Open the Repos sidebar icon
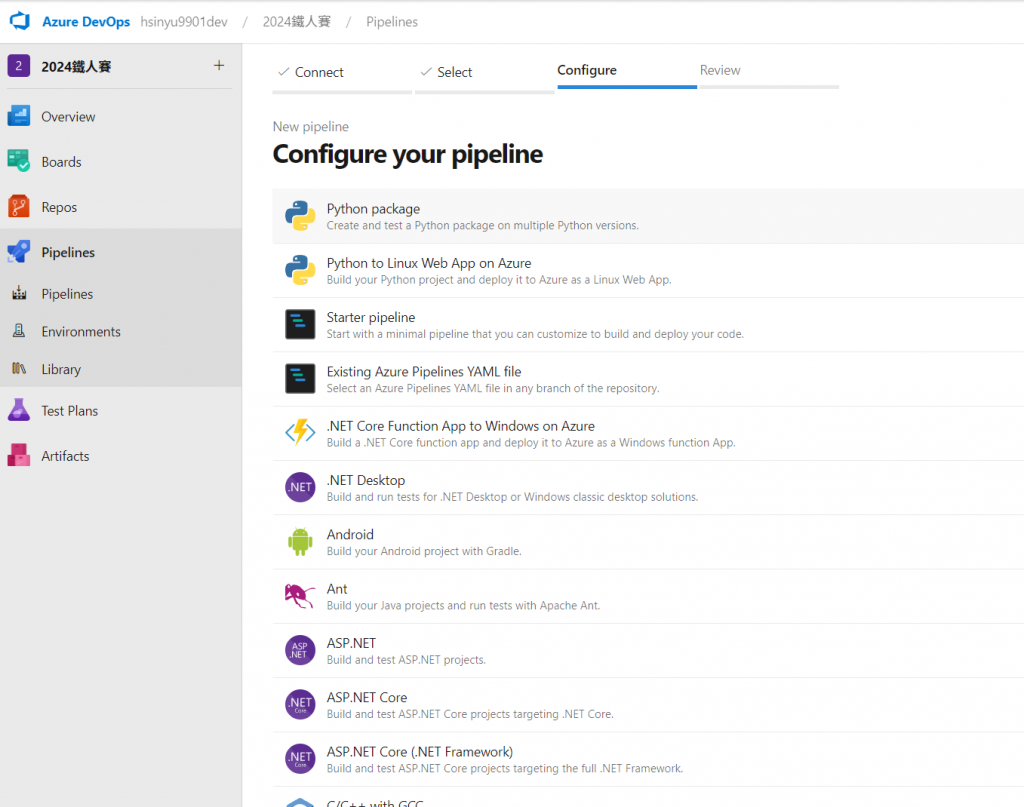Viewport: 1024px width, 807px height. [x=19, y=206]
